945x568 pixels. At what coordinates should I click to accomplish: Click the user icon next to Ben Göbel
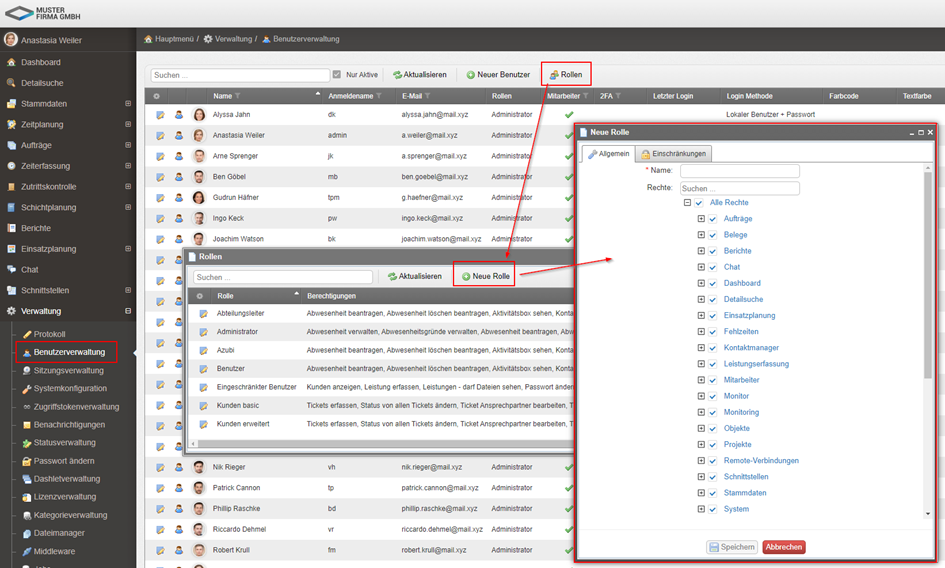[x=179, y=177]
